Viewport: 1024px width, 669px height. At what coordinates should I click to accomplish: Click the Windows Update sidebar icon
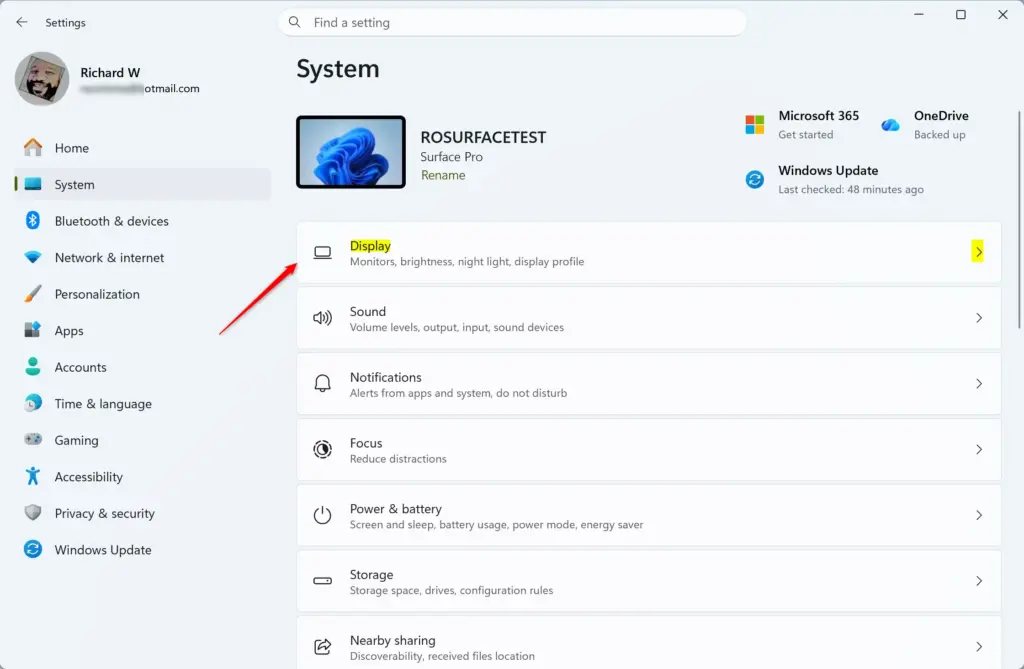click(x=33, y=549)
